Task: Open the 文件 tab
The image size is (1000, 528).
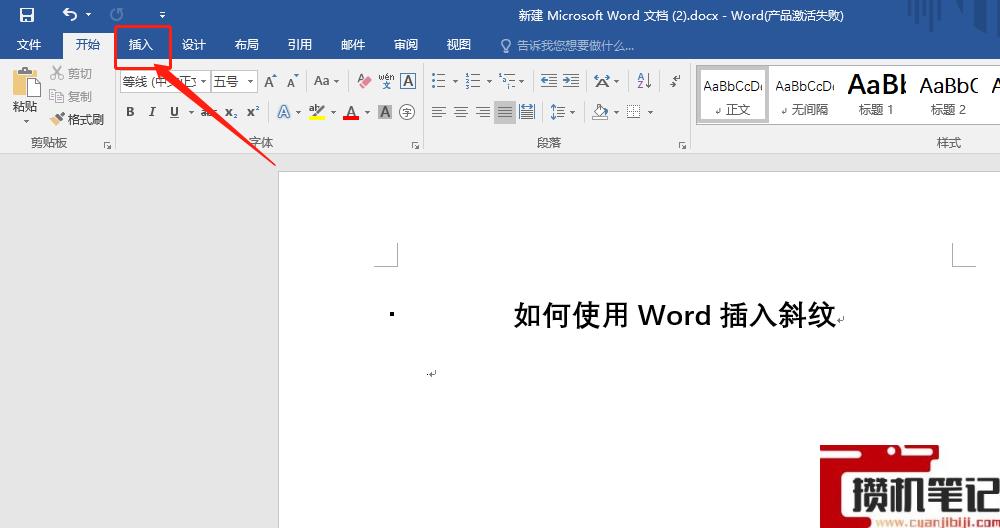Action: (x=29, y=45)
